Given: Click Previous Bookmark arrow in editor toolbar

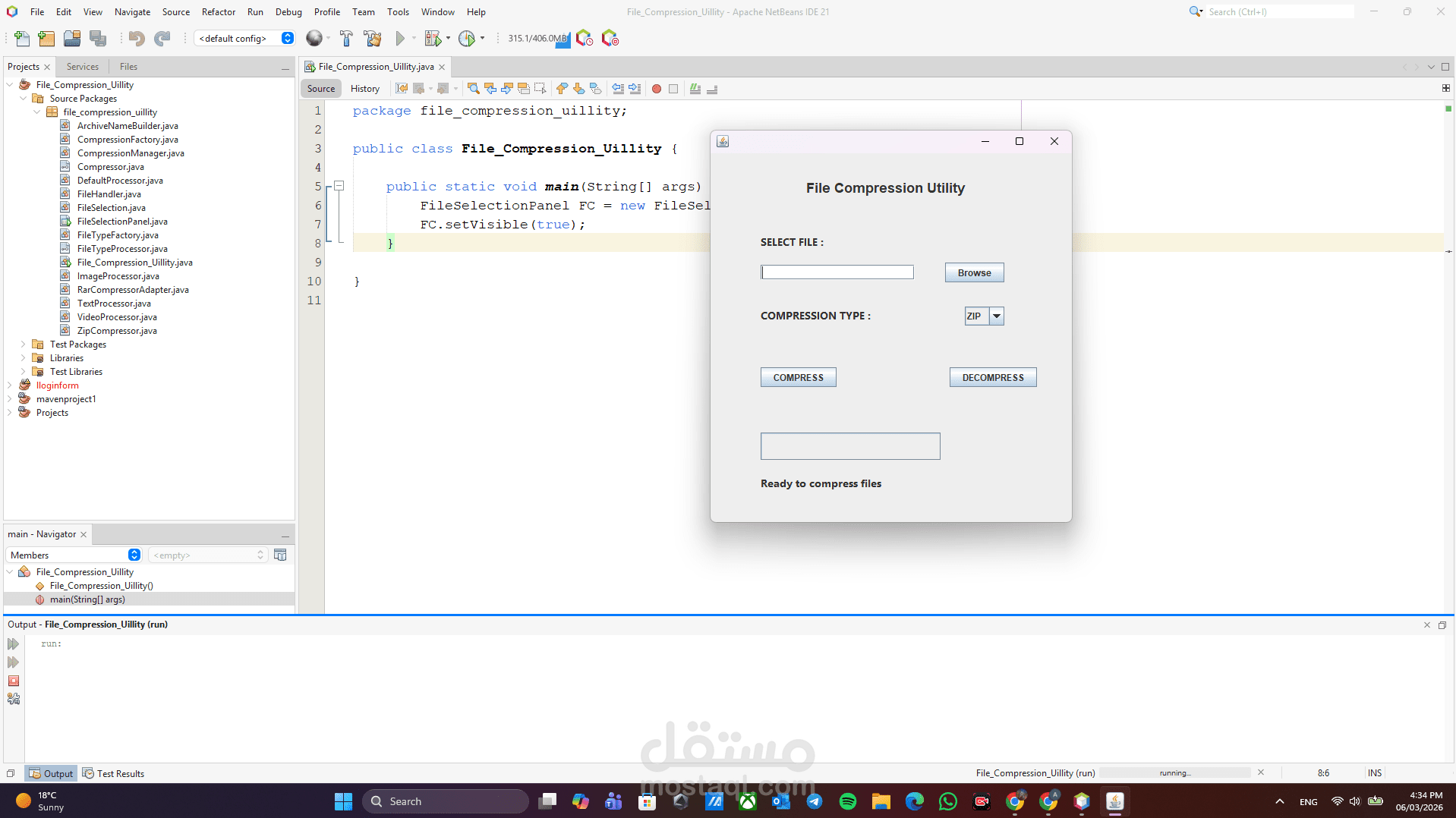Looking at the screenshot, I should click(x=562, y=89).
